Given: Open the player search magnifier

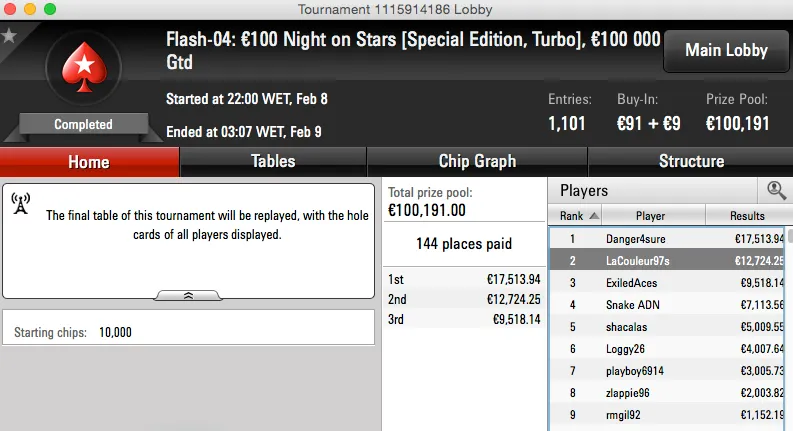Looking at the screenshot, I should [x=776, y=190].
